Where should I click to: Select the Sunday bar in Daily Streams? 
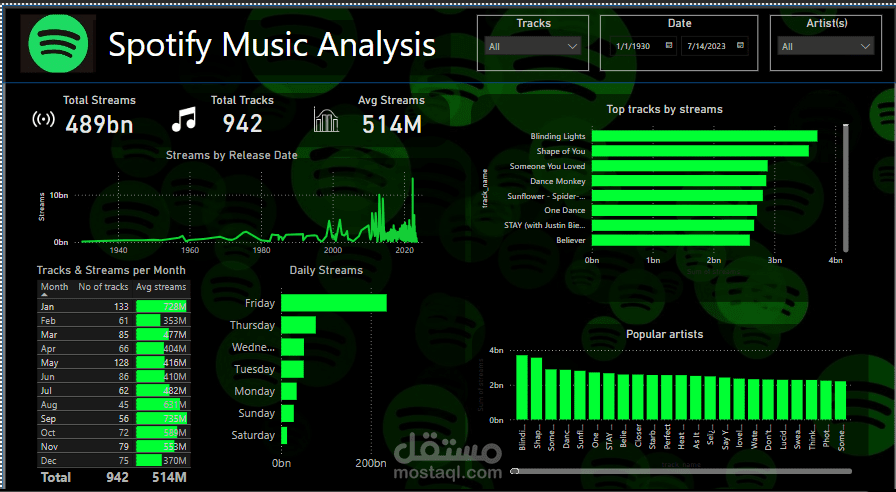(x=287, y=413)
